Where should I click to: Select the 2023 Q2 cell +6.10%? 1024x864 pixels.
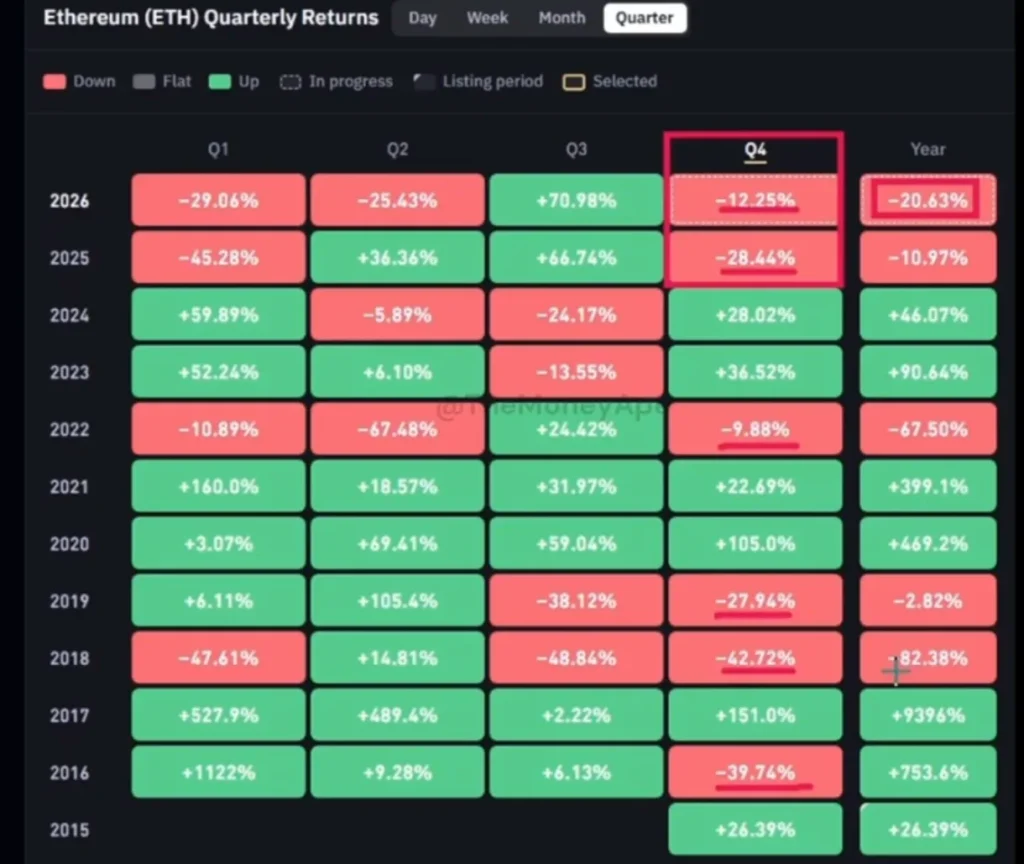pyautogui.click(x=397, y=372)
